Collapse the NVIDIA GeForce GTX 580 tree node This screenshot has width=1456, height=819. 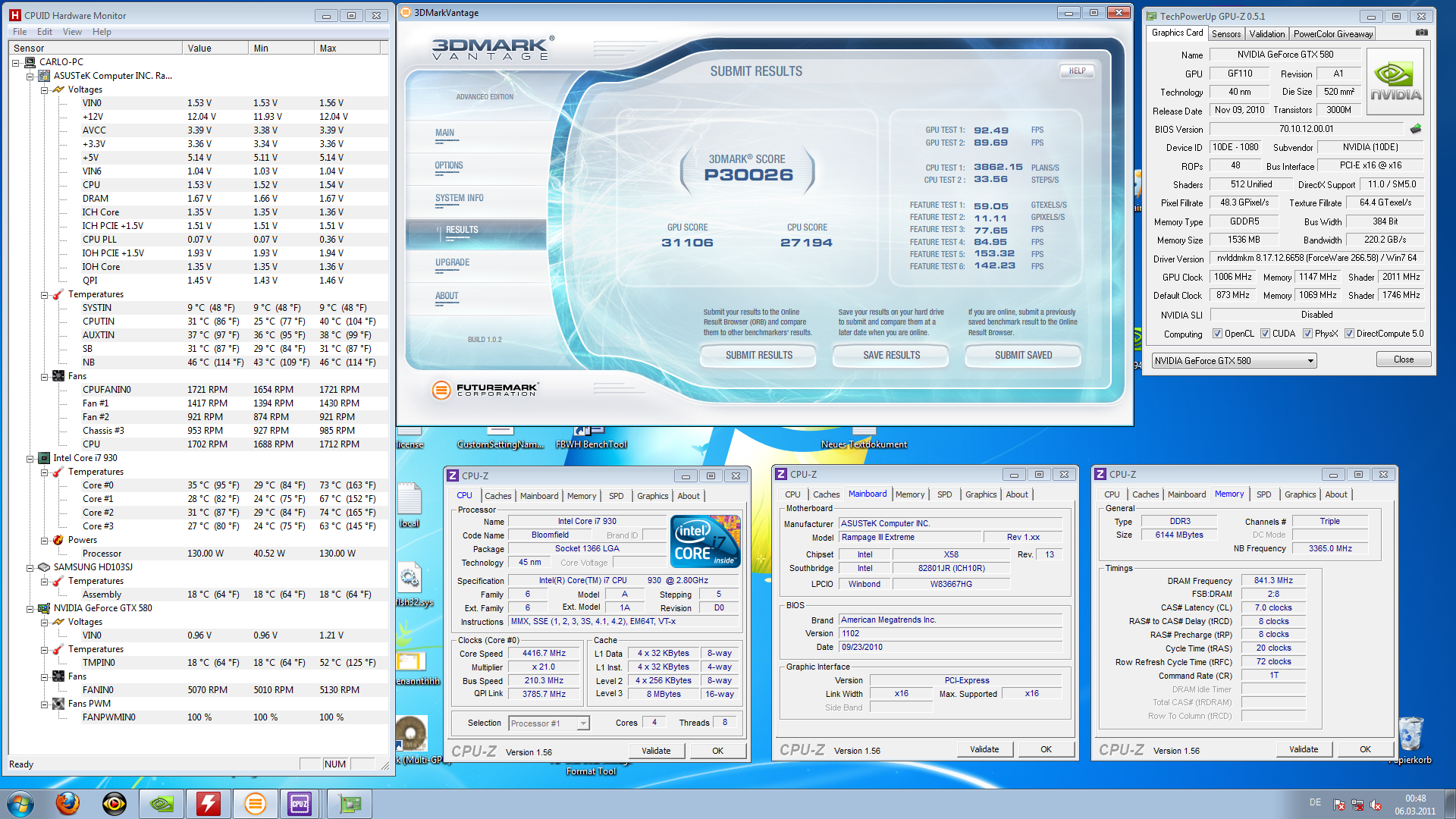tap(30, 608)
